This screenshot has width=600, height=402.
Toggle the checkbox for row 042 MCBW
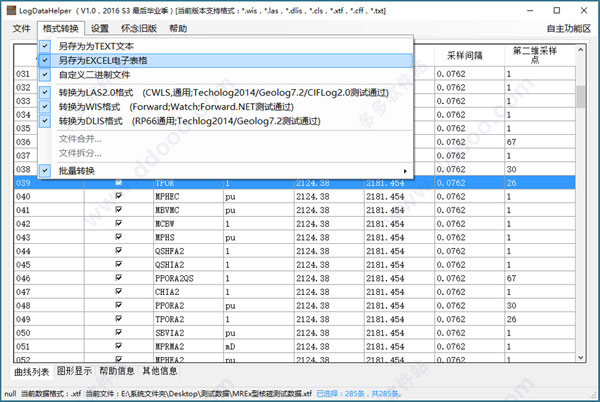coord(119,223)
